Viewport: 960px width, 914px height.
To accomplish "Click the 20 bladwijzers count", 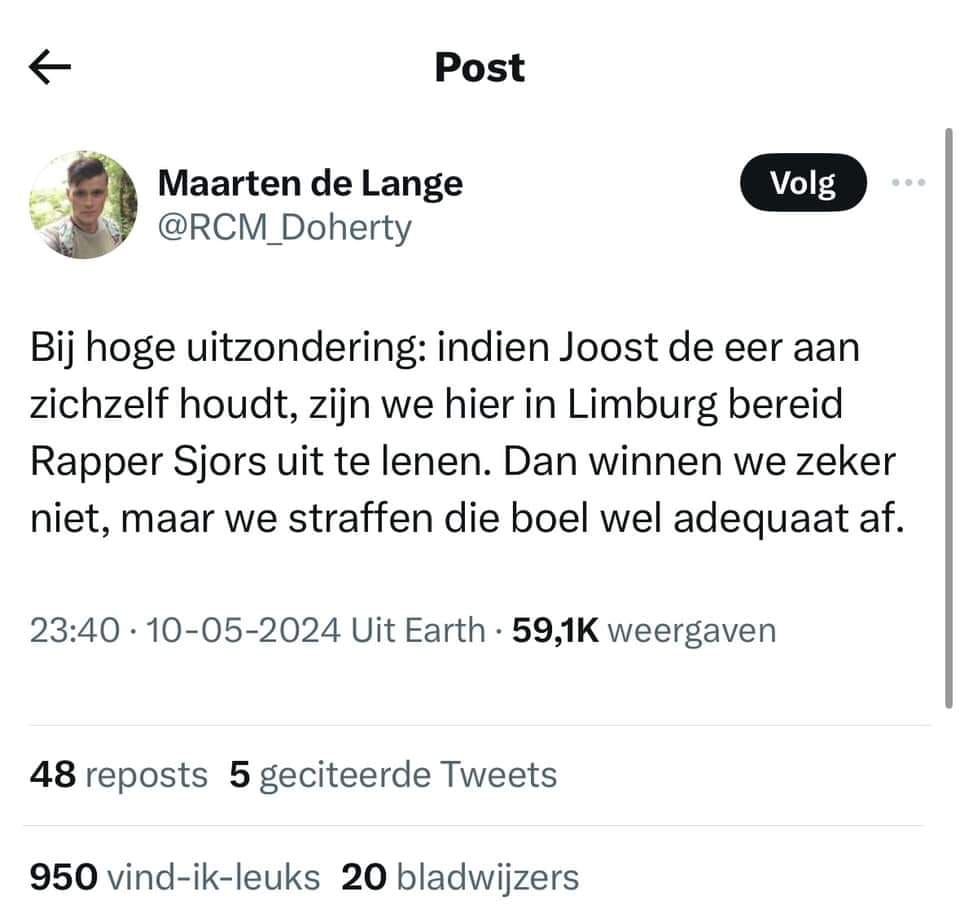I will (x=460, y=877).
